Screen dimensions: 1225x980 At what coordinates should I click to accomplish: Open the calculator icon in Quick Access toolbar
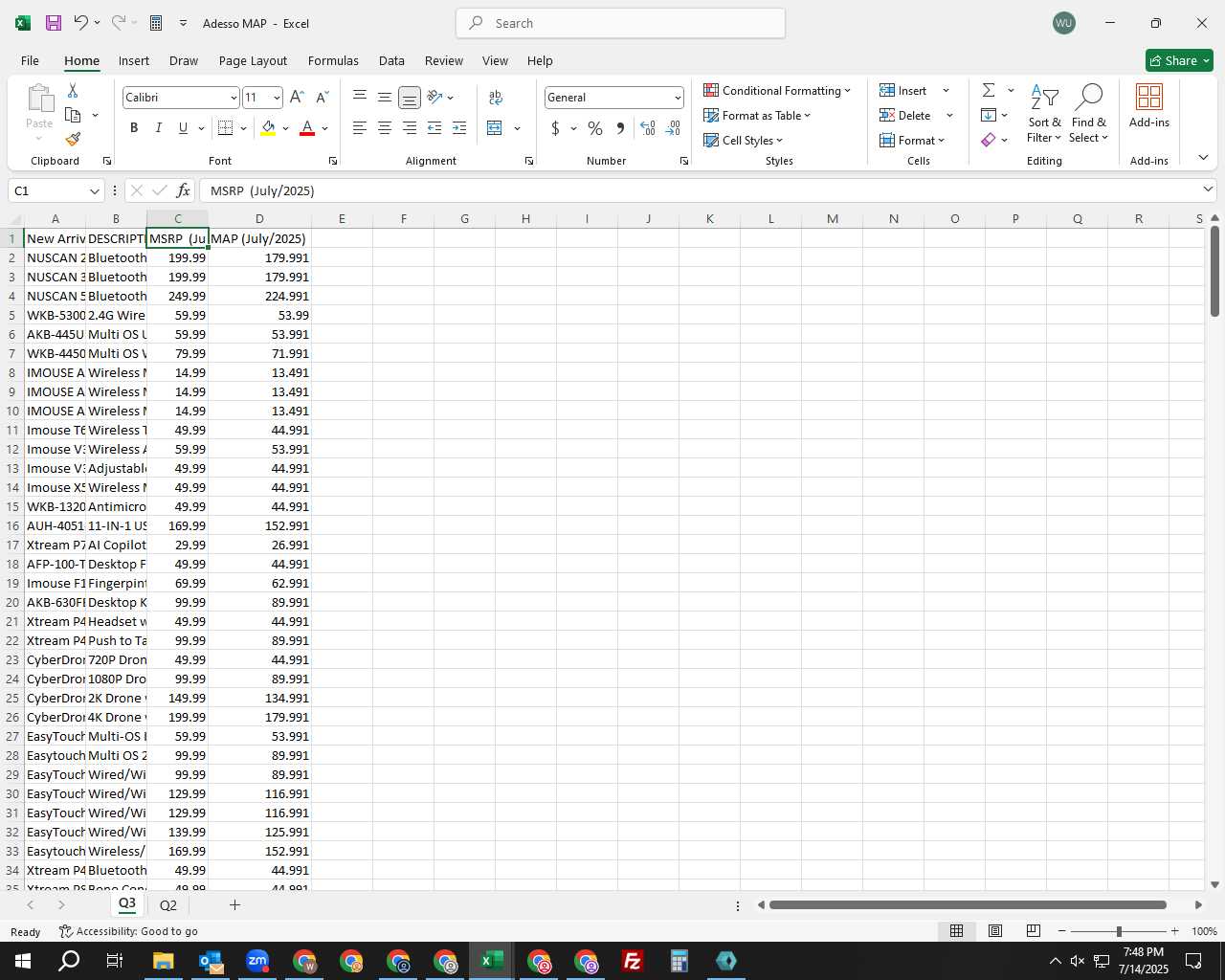pyautogui.click(x=156, y=23)
